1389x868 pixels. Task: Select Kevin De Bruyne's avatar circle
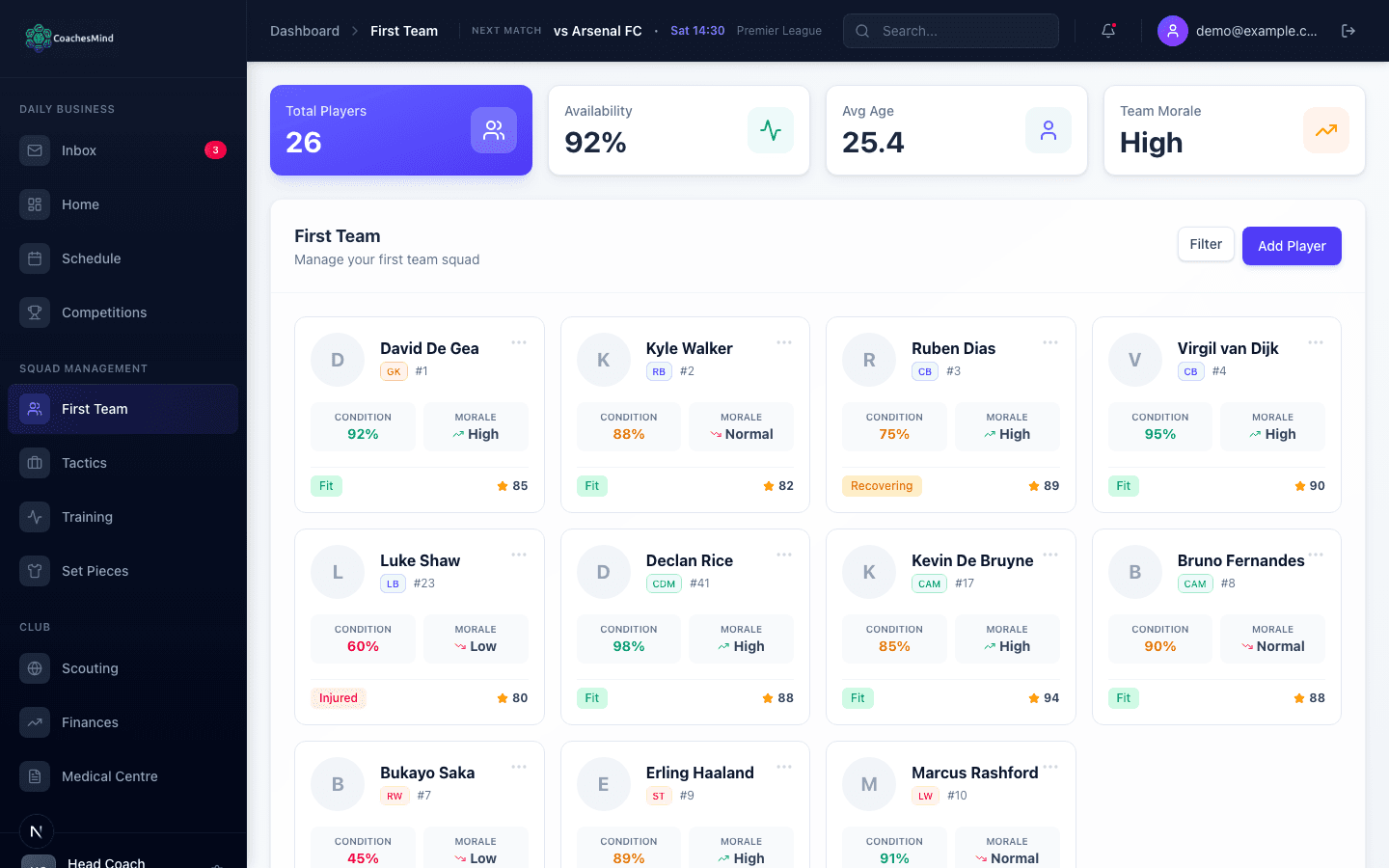click(x=869, y=572)
